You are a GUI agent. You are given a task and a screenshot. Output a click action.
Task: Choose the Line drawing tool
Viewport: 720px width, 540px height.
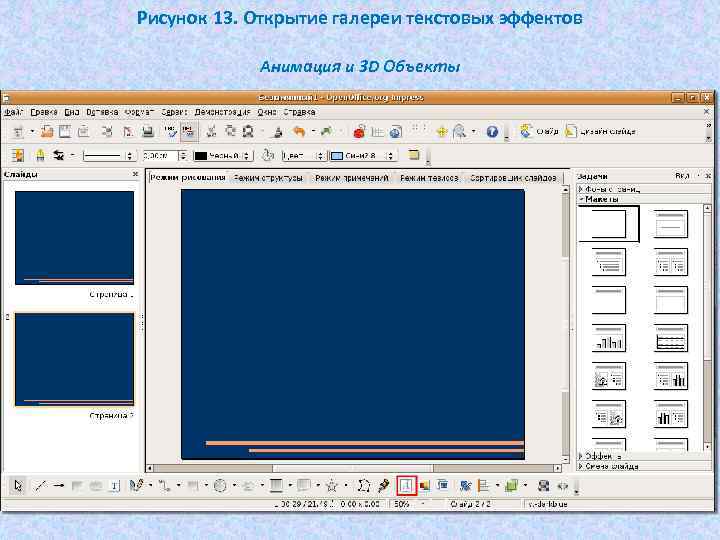pos(40,485)
